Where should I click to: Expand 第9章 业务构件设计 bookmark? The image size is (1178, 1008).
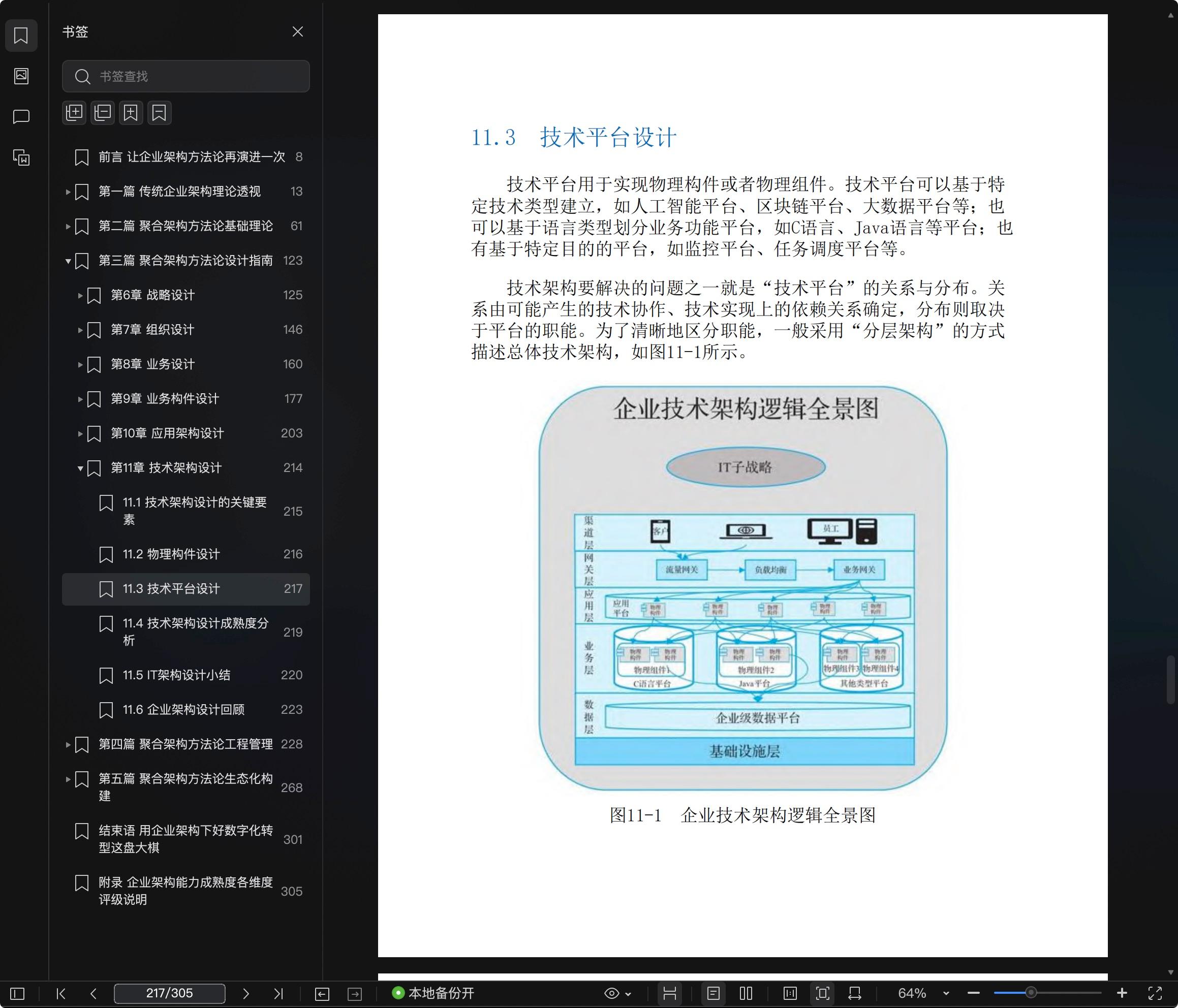click(80, 399)
